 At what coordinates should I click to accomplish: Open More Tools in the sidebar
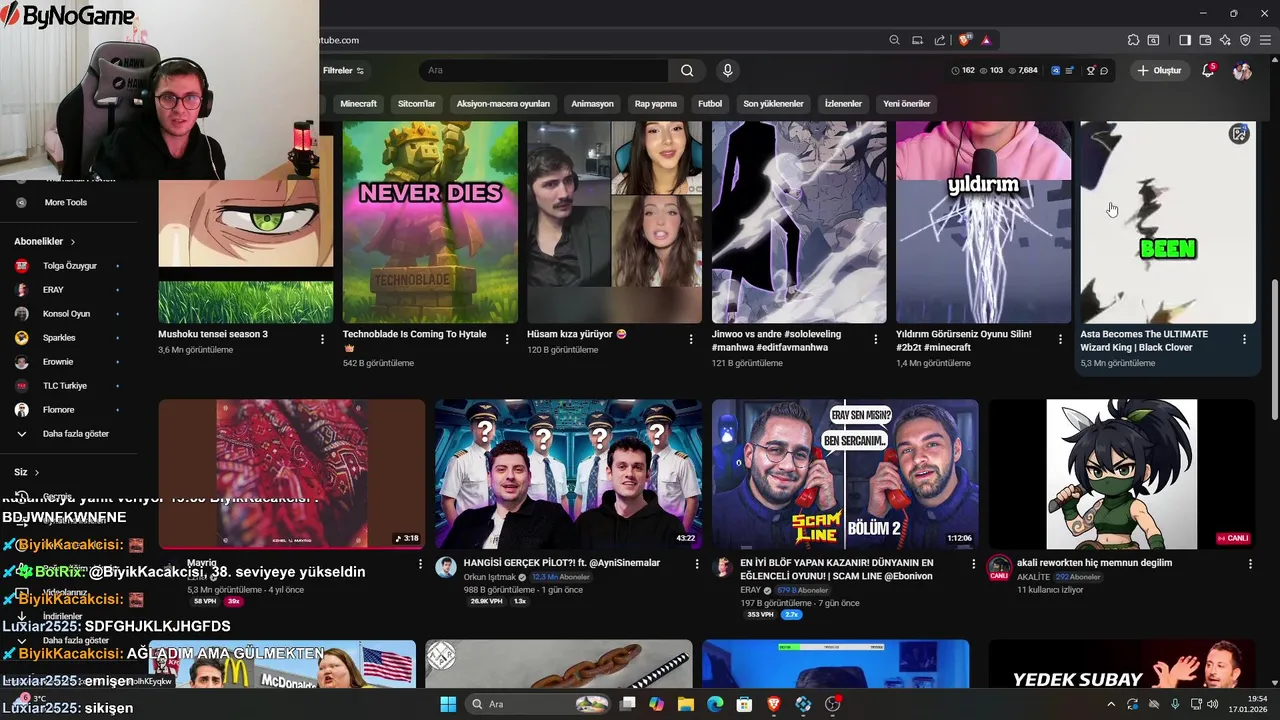[x=66, y=202]
